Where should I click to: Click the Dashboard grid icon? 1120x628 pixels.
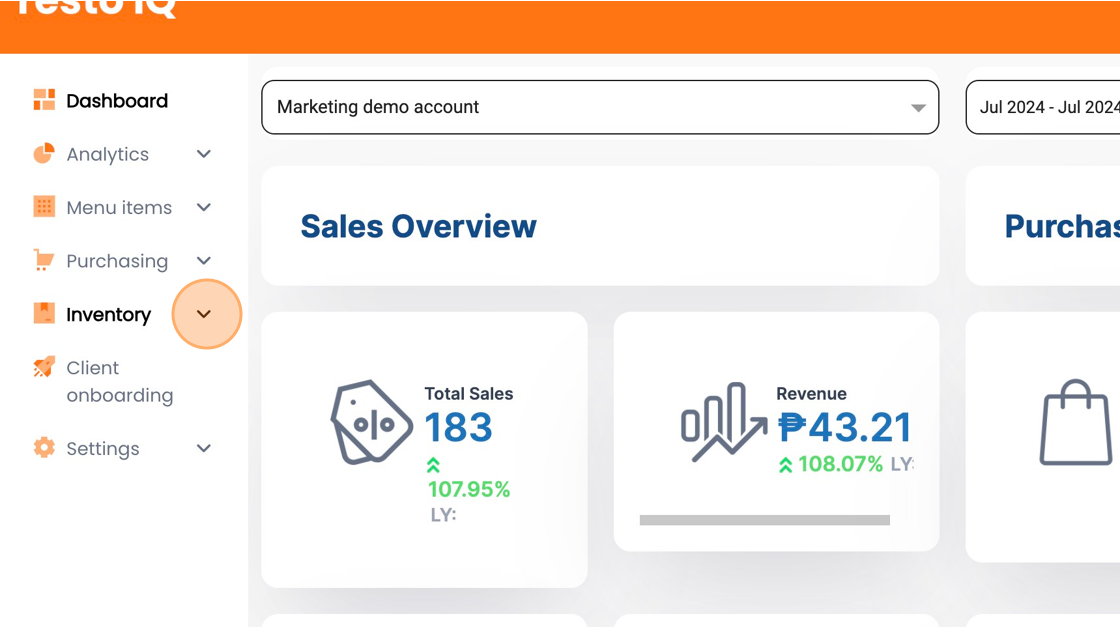[44, 100]
